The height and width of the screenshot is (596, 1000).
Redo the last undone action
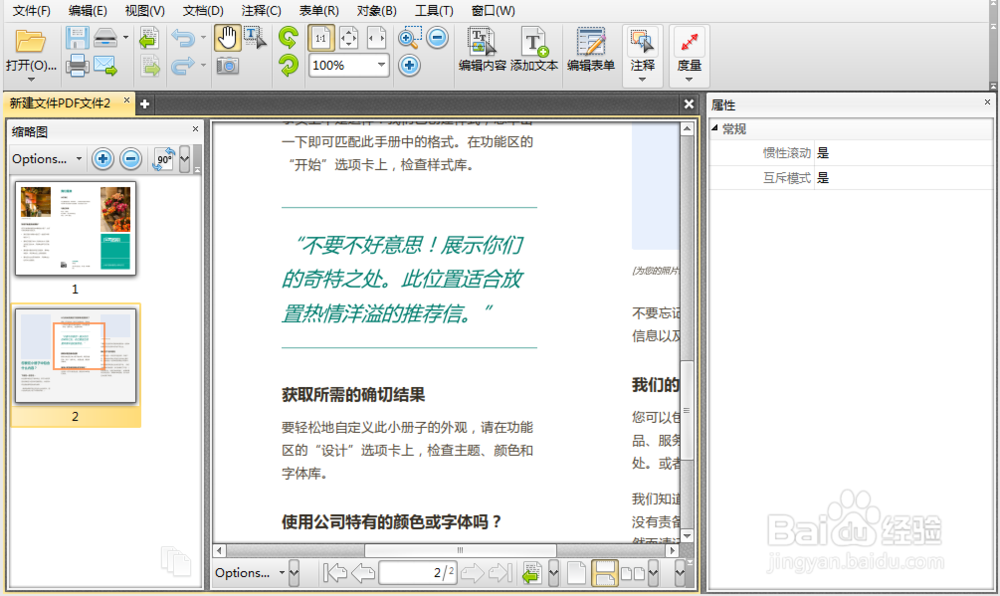point(183,66)
